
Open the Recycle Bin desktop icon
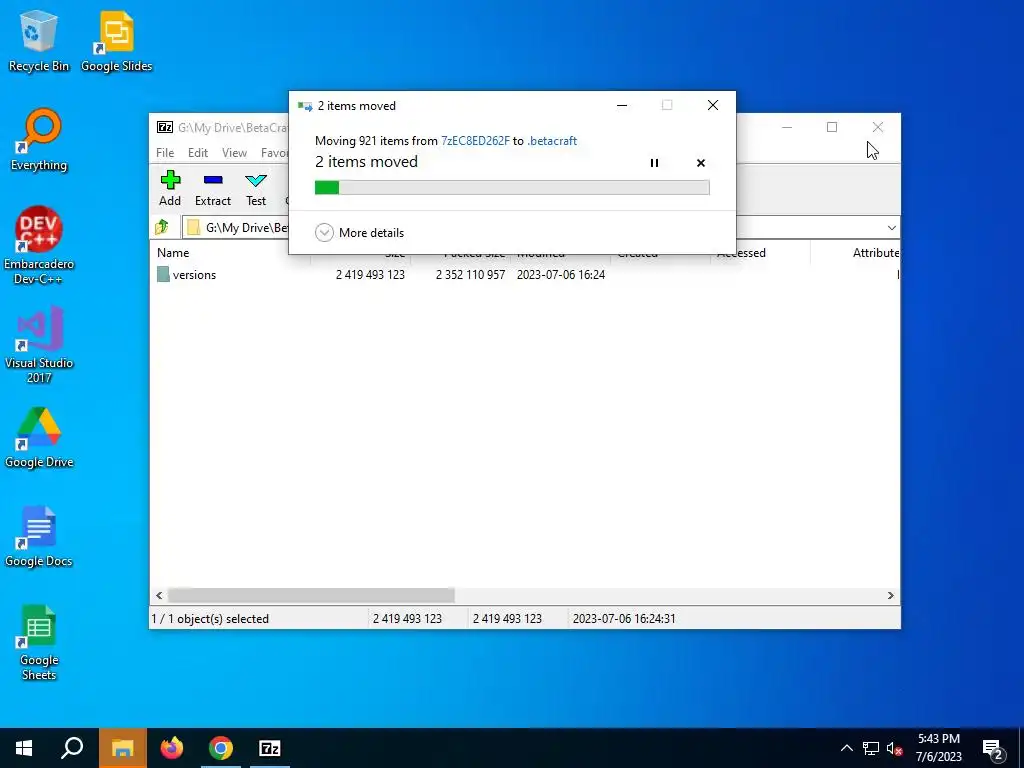[x=39, y=41]
